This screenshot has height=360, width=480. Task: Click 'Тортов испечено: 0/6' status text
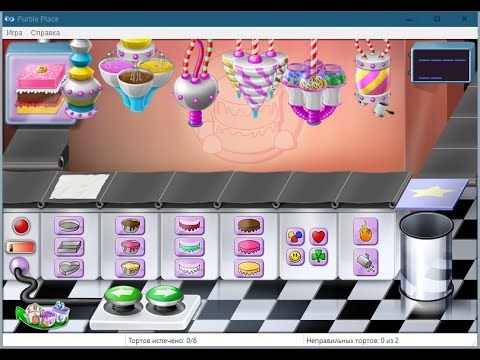tap(162, 341)
